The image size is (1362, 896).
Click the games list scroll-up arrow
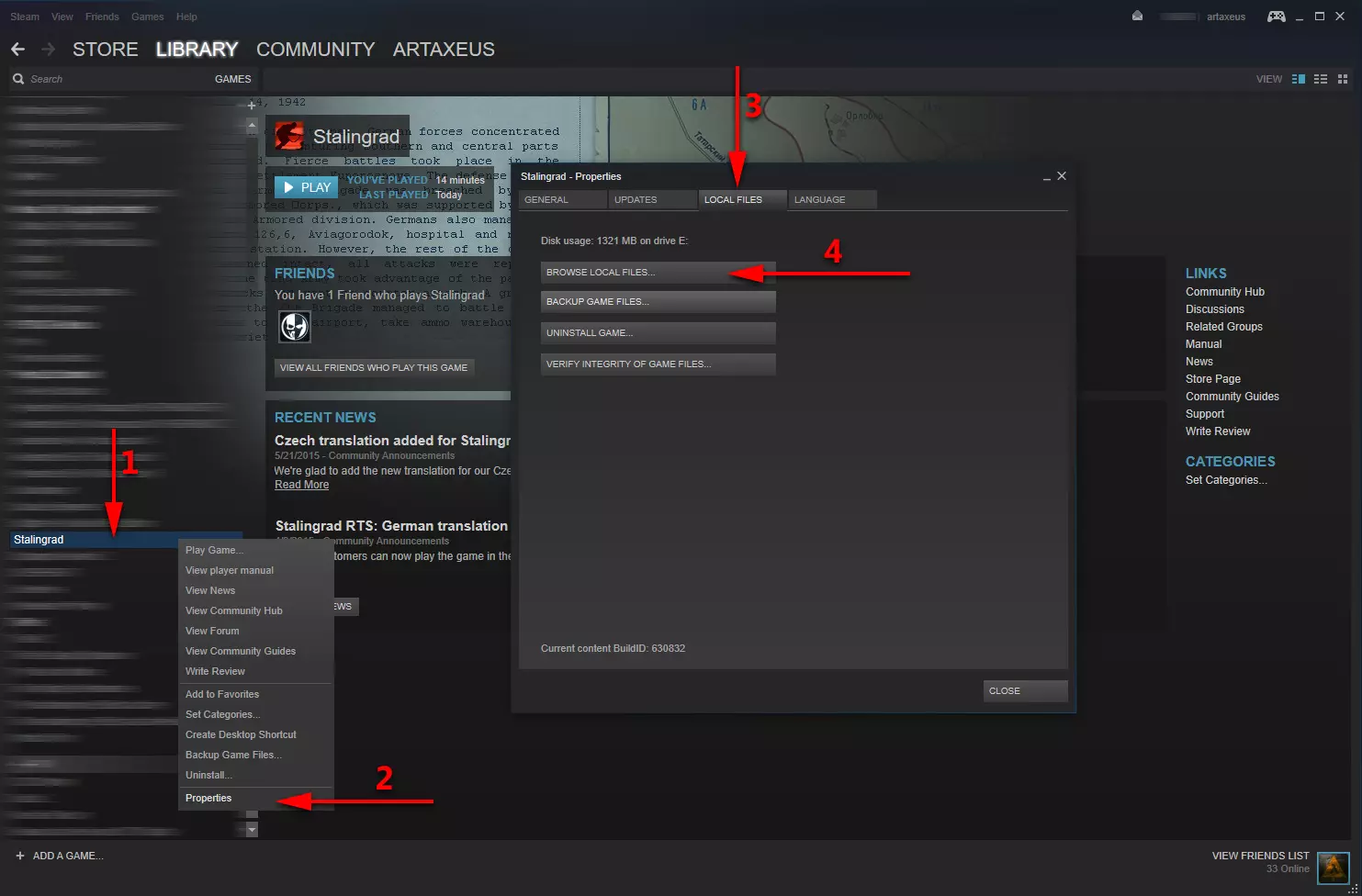252,126
